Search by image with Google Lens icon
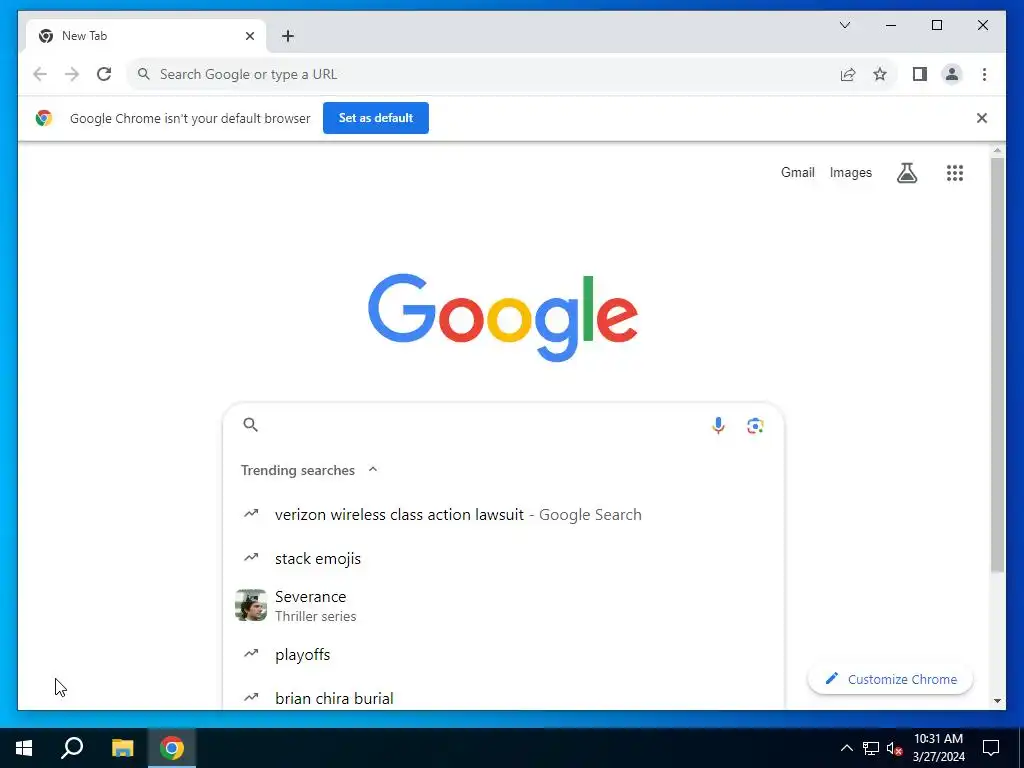This screenshot has width=1024, height=768. coord(755,425)
